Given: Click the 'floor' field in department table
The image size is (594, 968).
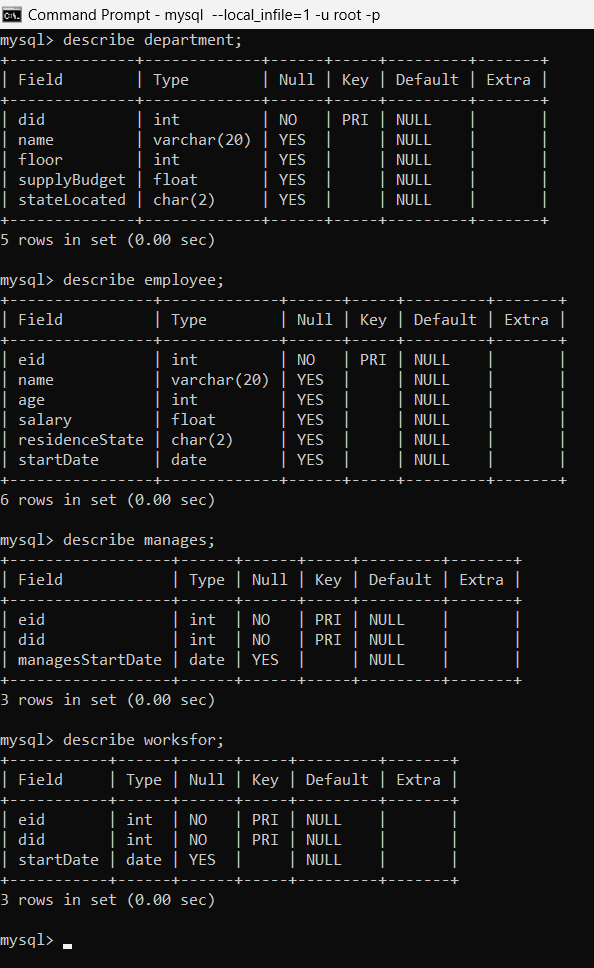Looking at the screenshot, I should [40, 159].
